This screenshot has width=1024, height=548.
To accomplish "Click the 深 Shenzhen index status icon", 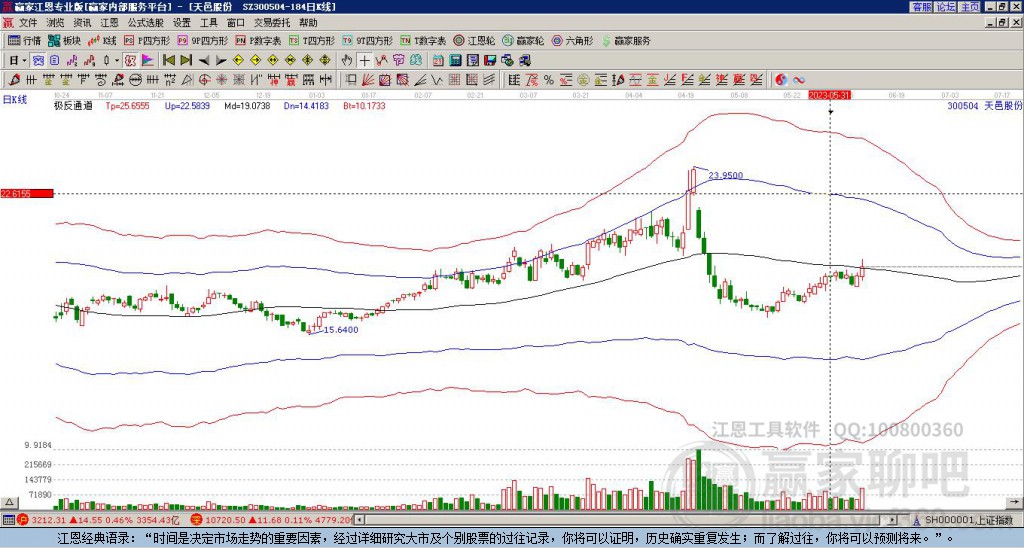I will coord(196,520).
